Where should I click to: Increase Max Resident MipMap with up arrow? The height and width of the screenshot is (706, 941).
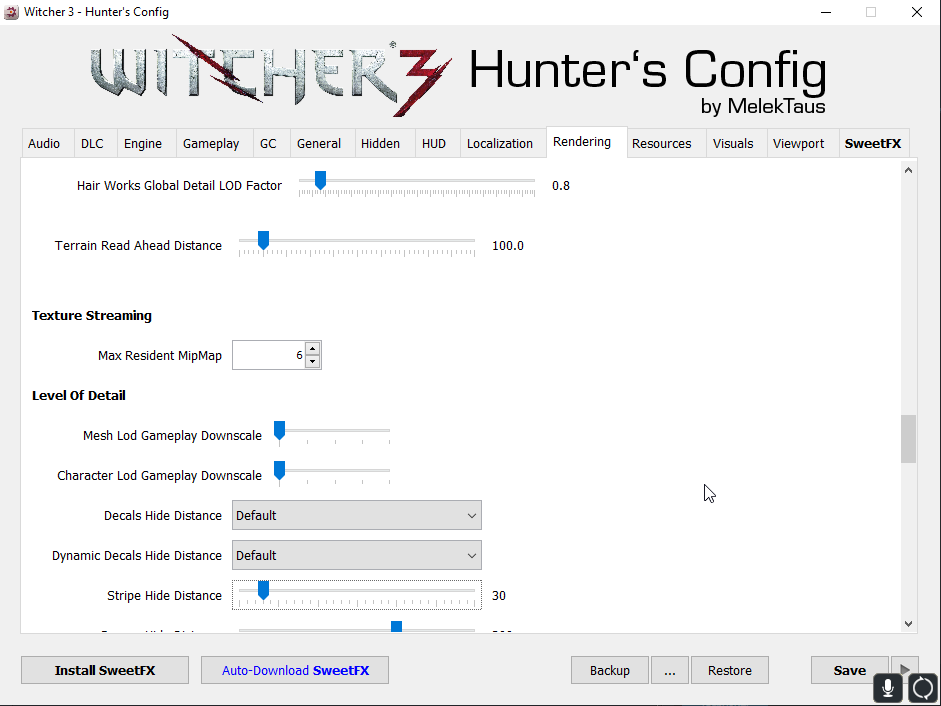(312, 349)
